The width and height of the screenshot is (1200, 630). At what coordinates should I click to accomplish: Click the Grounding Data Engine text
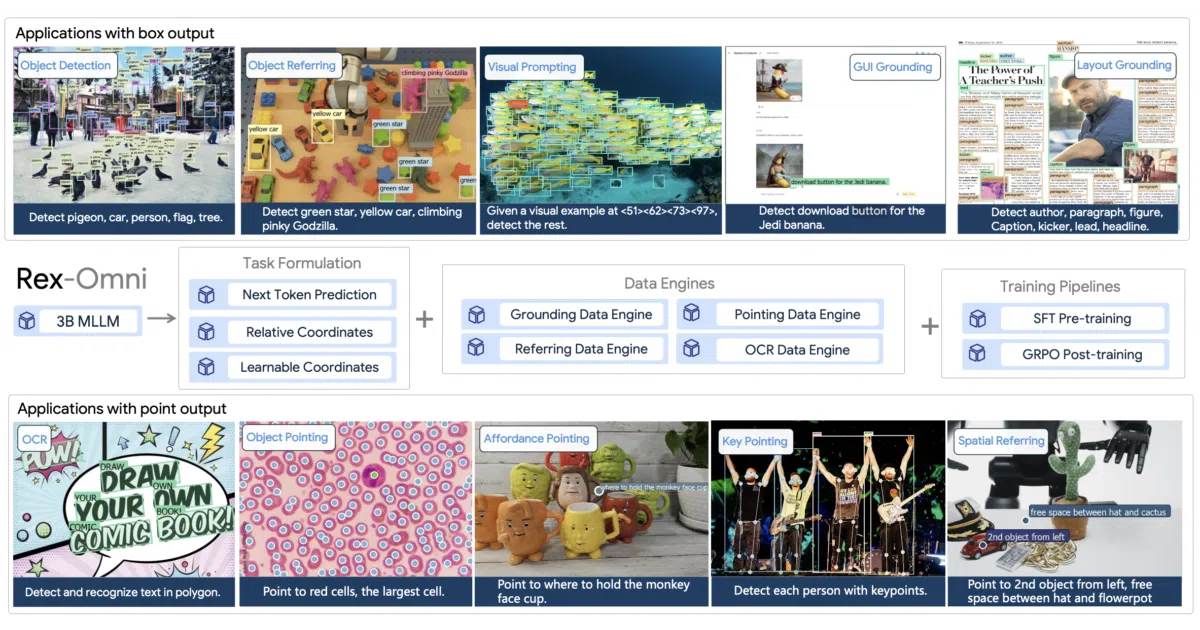click(x=581, y=314)
